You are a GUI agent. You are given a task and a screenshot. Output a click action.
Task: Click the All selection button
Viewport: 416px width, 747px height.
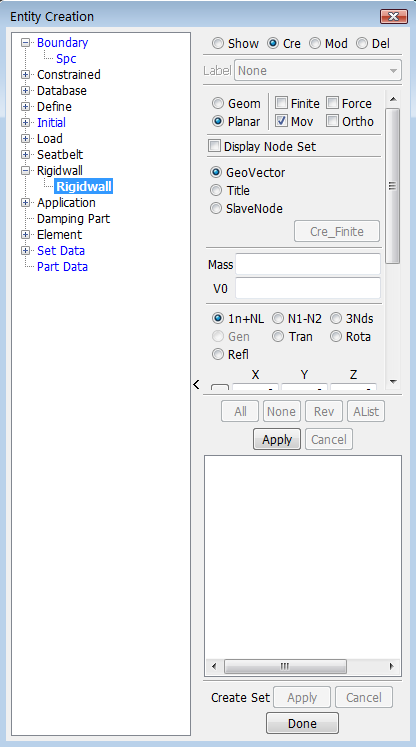(x=240, y=411)
